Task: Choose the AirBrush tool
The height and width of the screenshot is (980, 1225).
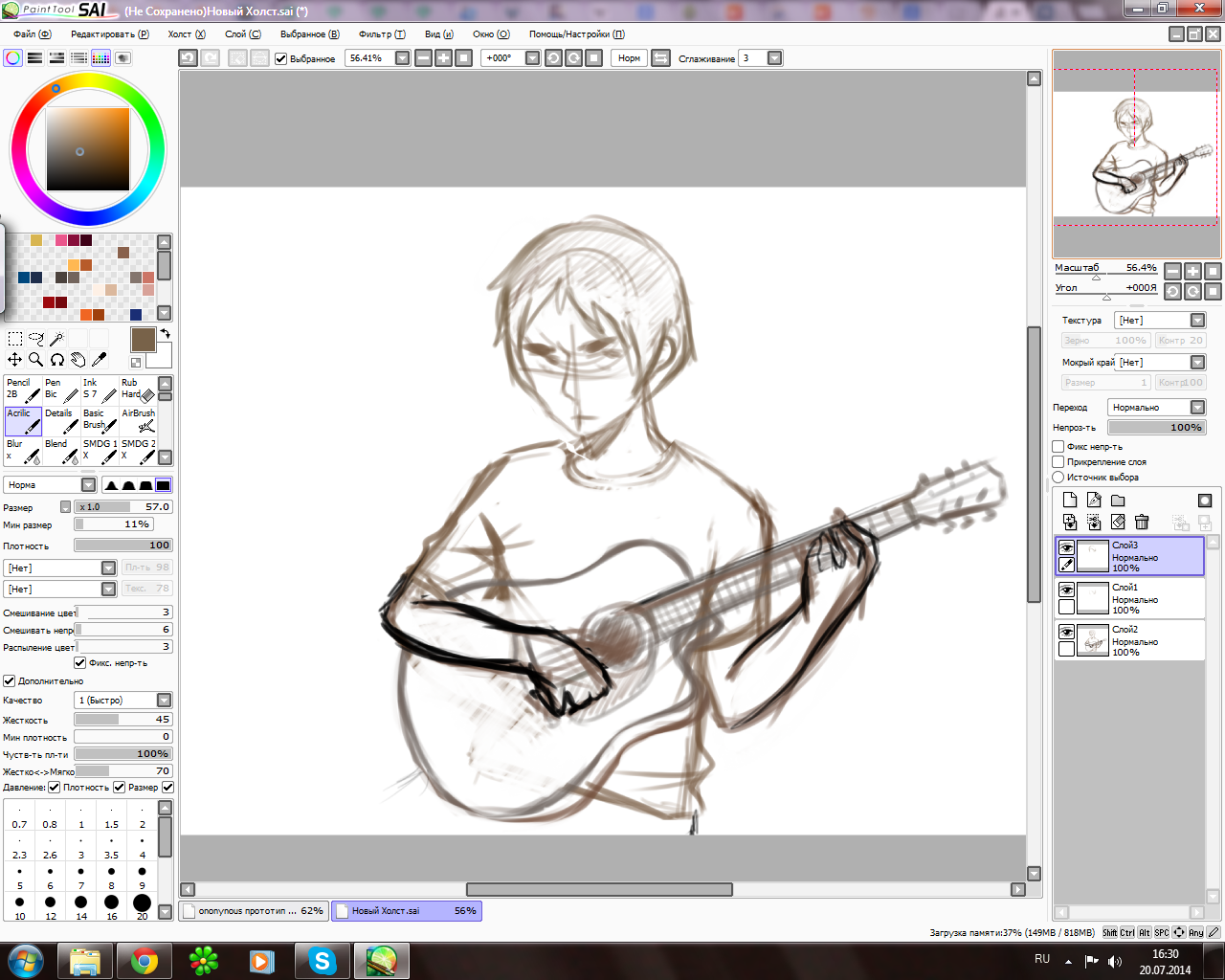Action: point(138,420)
